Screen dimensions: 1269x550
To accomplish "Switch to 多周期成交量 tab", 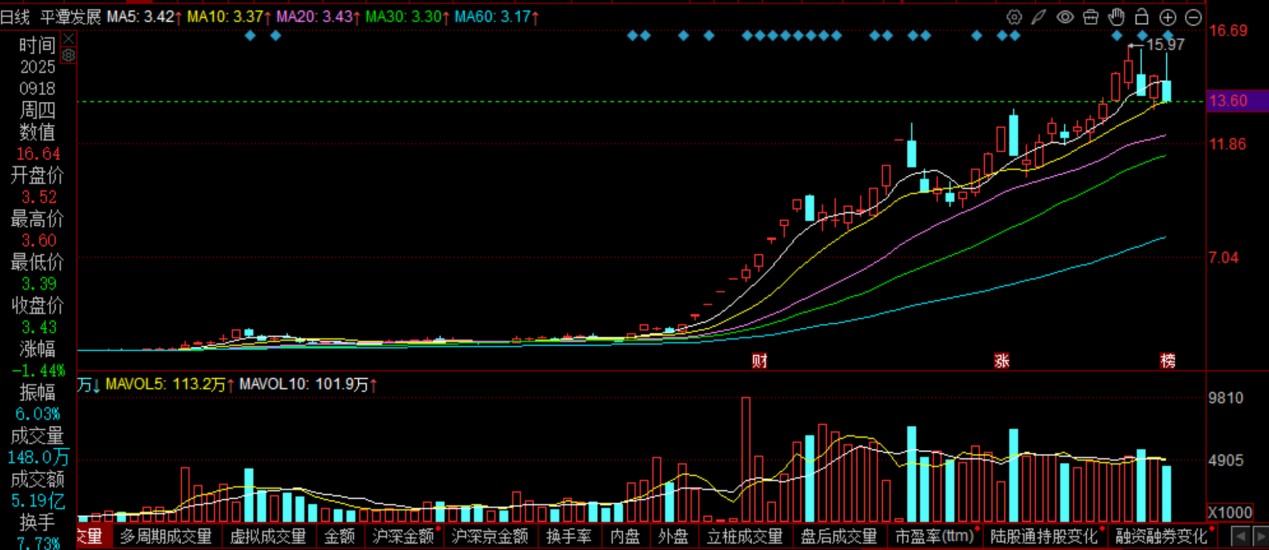I will tap(165, 537).
